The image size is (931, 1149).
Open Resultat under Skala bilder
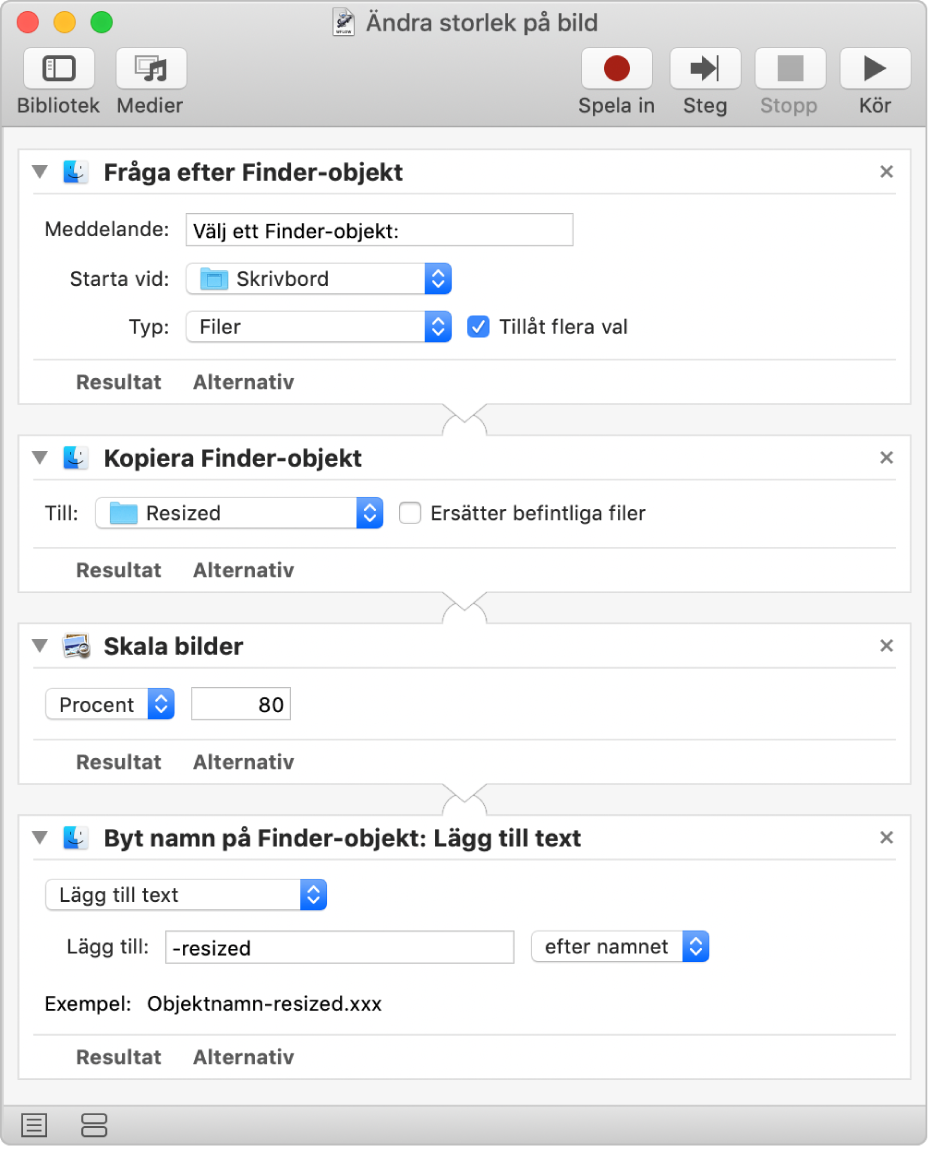pyautogui.click(x=118, y=762)
